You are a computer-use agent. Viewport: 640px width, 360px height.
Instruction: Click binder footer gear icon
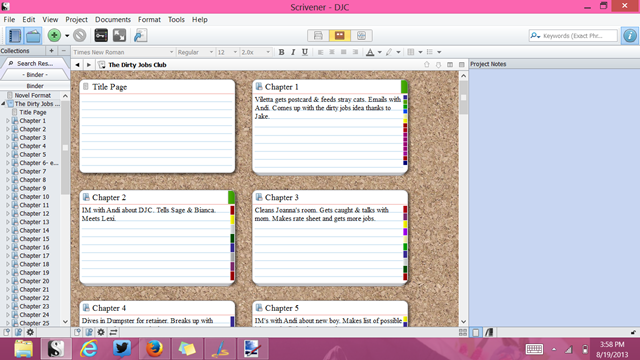pyautogui.click(x=30, y=332)
